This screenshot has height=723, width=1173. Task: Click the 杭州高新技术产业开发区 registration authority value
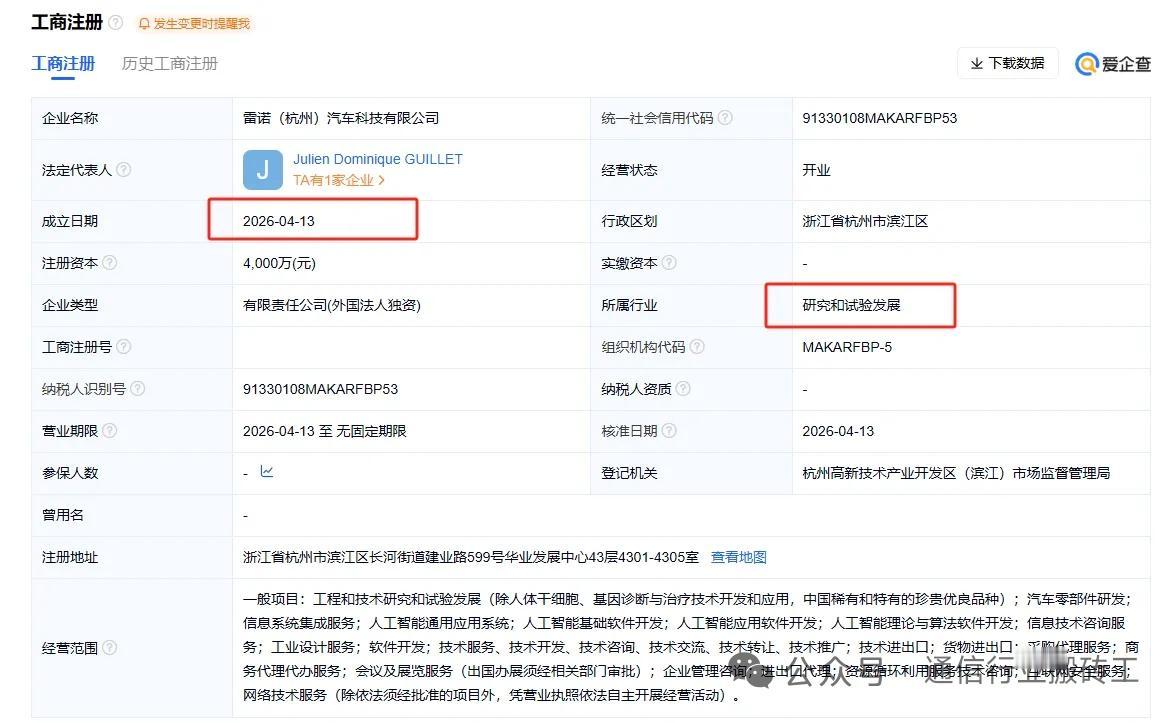click(x=956, y=473)
